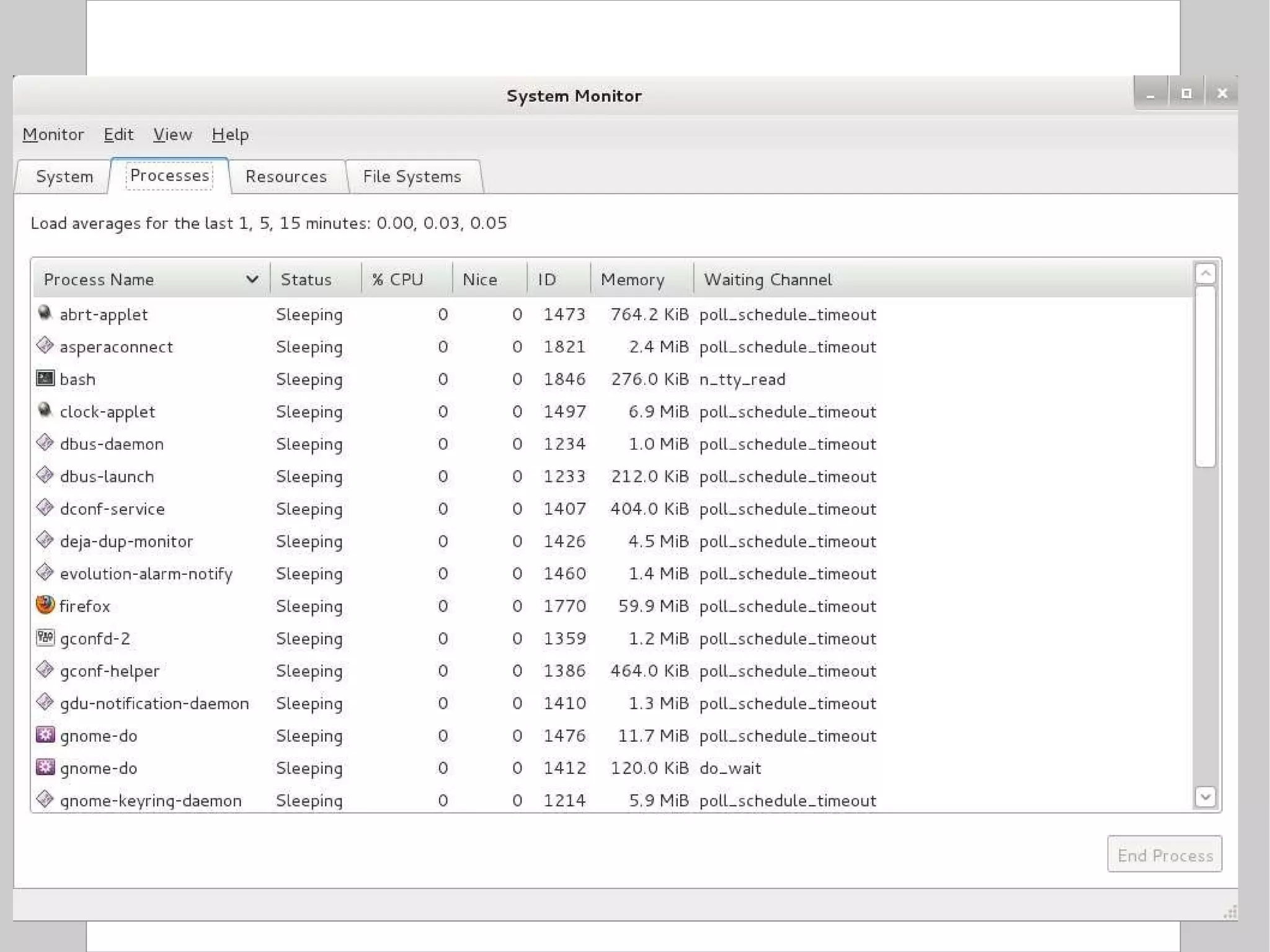This screenshot has height=952, width=1270.
Task: Click the gnome-keyring-daemon diamond icon
Action: point(45,799)
